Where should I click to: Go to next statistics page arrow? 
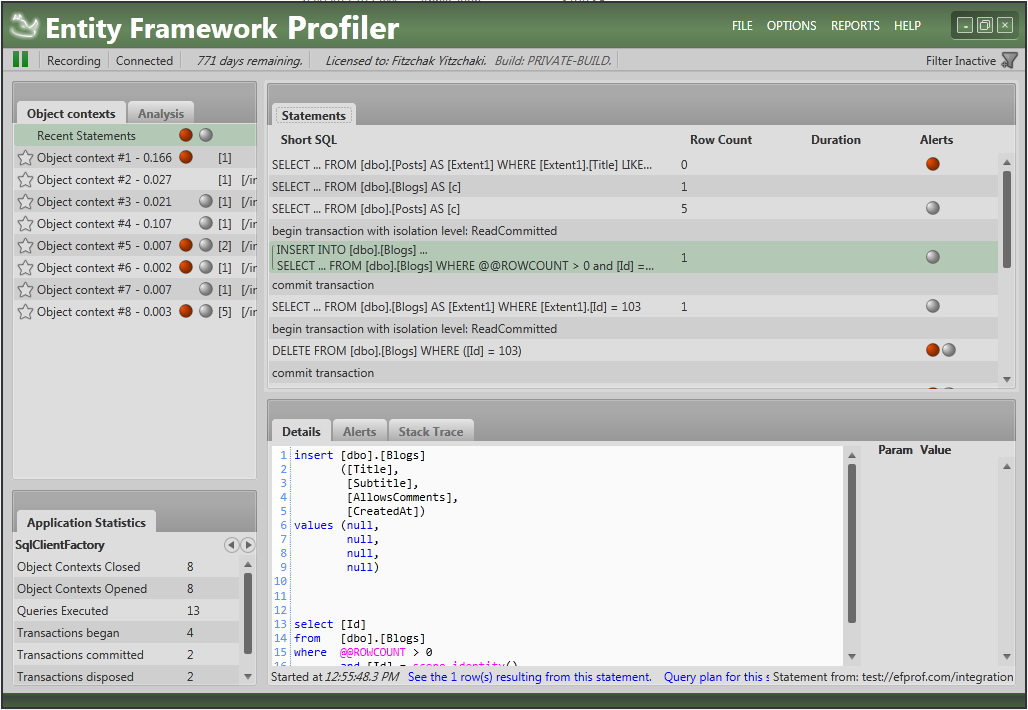[247, 545]
